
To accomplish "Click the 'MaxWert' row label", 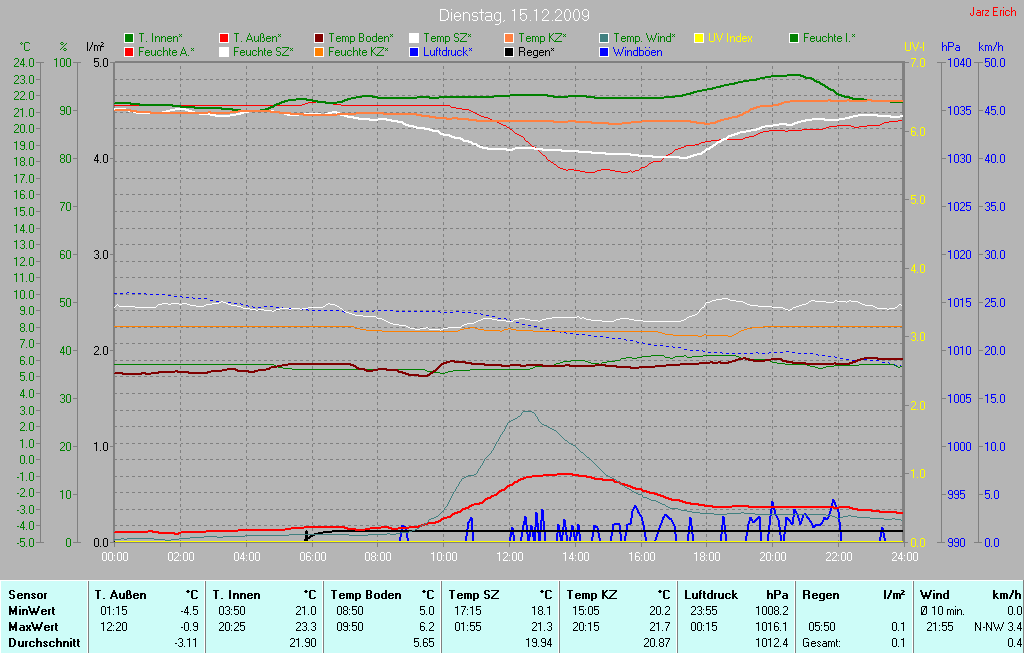I will coord(33,627).
